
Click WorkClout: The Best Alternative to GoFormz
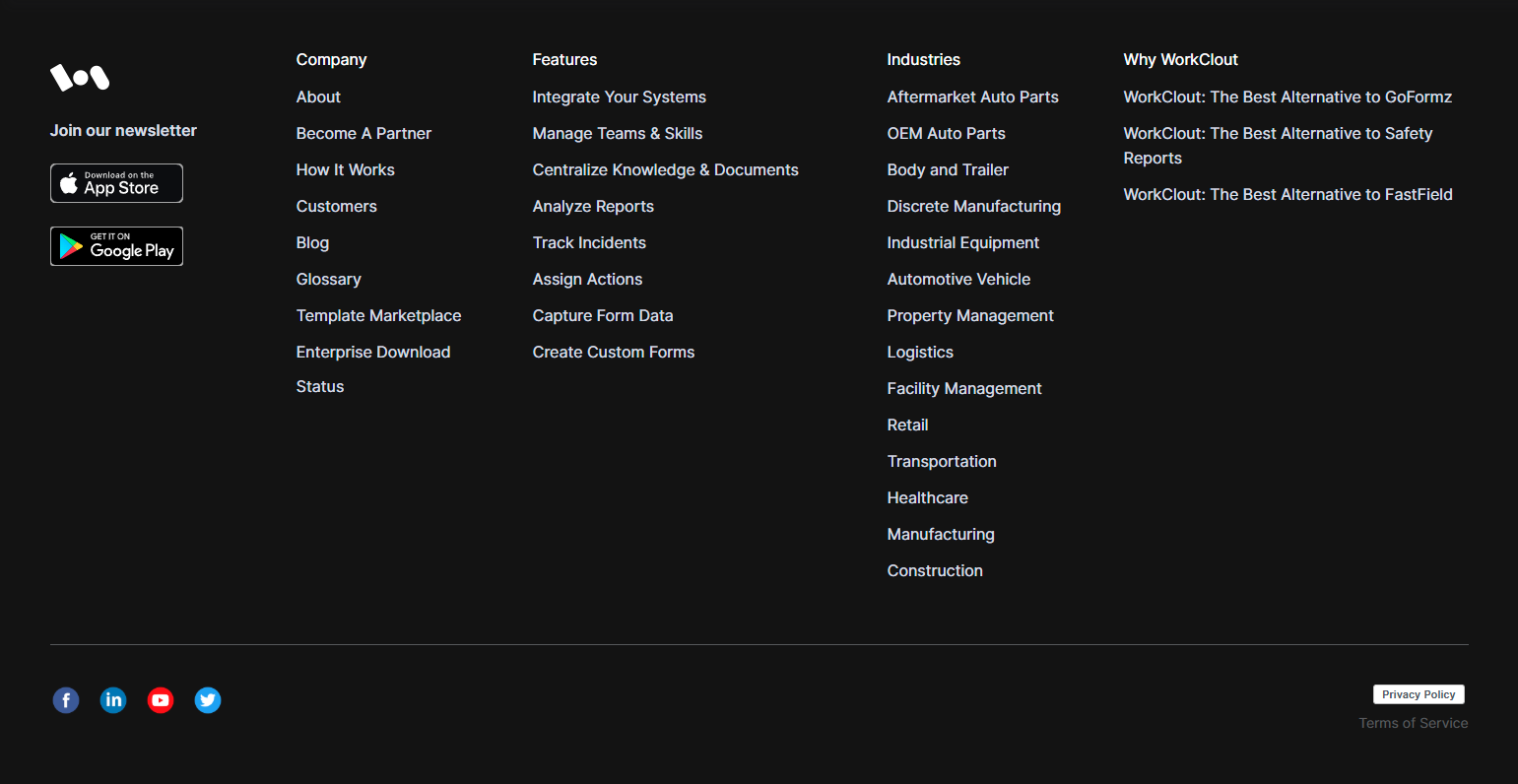click(x=1287, y=97)
